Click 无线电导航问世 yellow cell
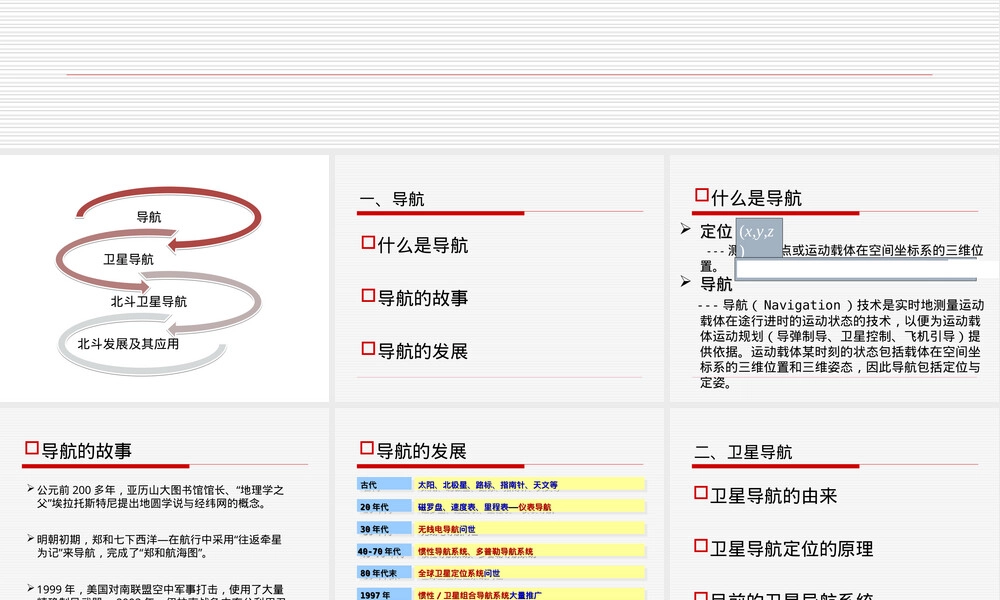Screen dimensions: 1000x600 (529, 529)
